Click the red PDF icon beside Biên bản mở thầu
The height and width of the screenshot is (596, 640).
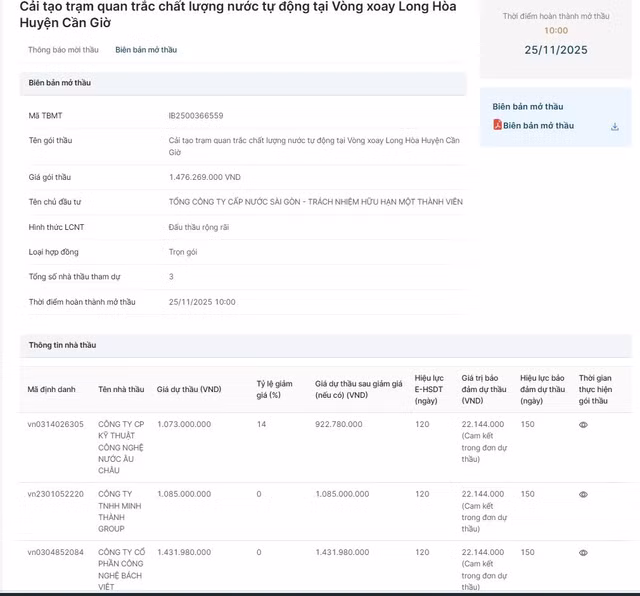click(497, 126)
